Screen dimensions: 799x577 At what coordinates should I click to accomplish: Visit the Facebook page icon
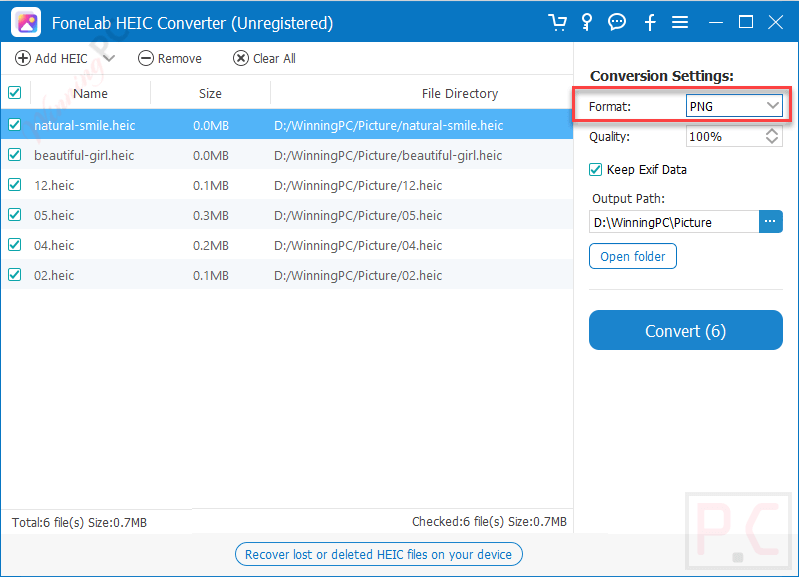650,22
